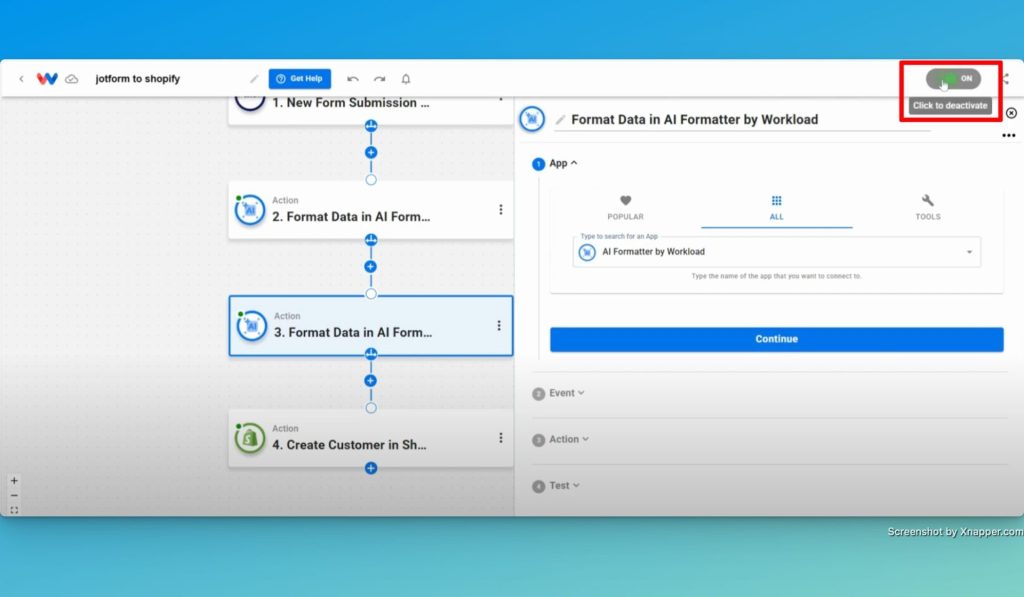Click the Shopify icon on step 4
The width and height of the screenshot is (1024, 597).
coord(249,438)
